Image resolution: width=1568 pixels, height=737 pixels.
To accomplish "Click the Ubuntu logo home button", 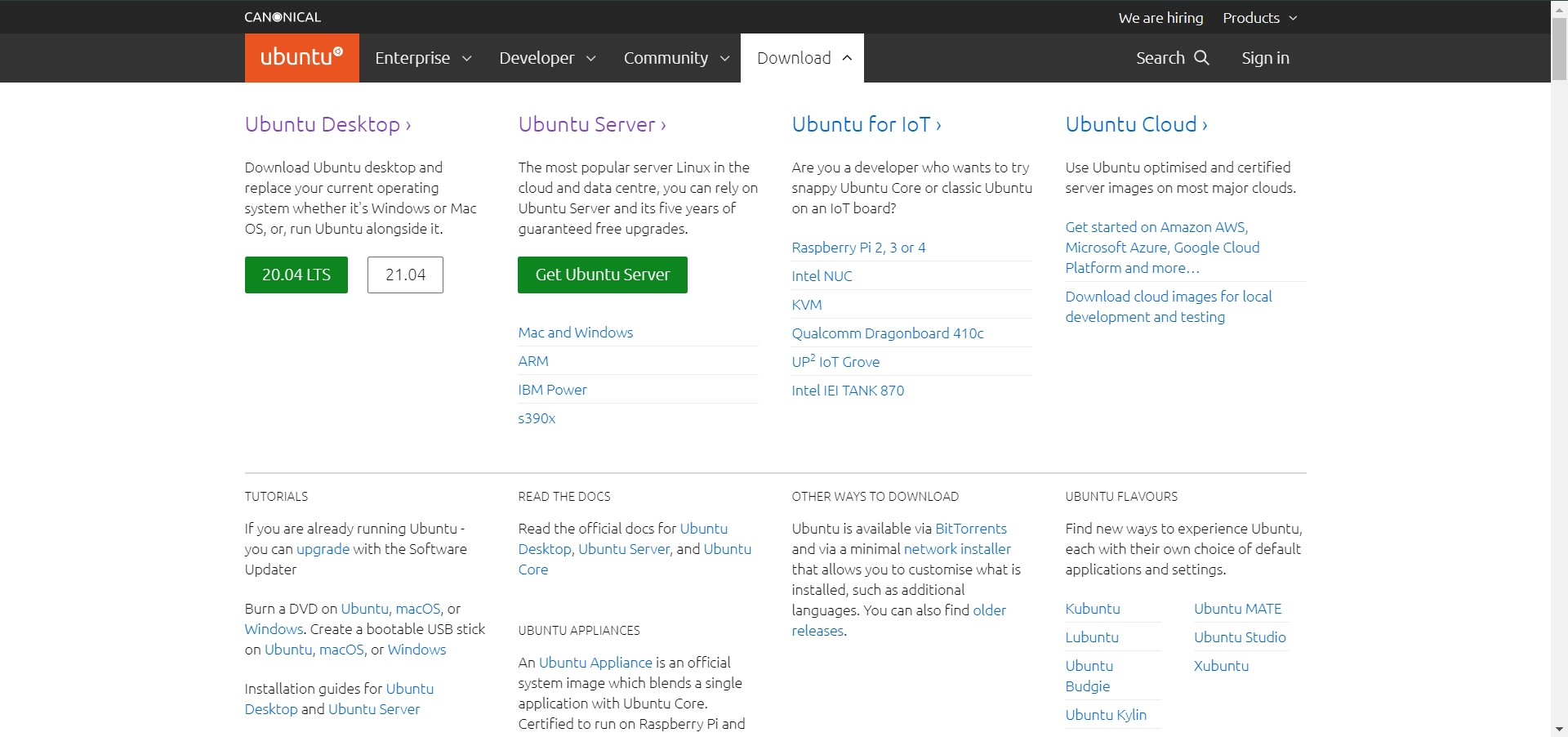I will [301, 58].
